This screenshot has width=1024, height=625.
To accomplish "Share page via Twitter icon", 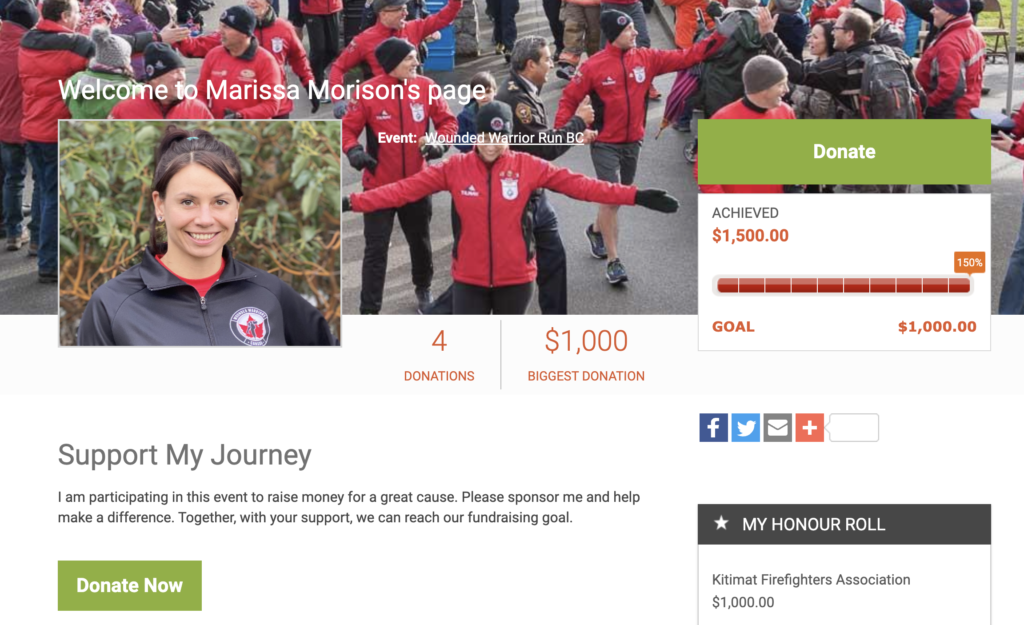I will [x=745, y=428].
